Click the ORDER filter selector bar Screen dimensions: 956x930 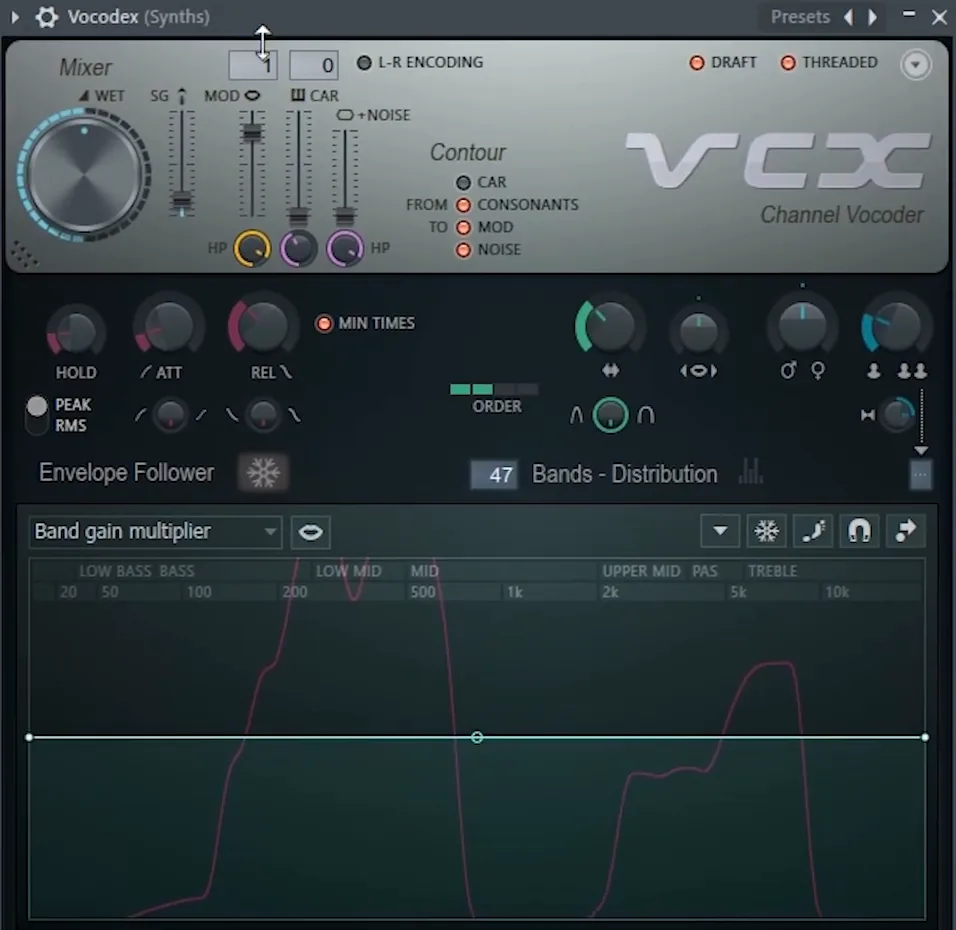[494, 390]
